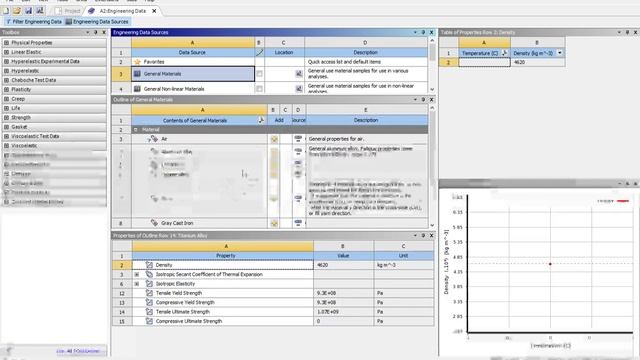Image resolution: width=640 pixels, height=360 pixels.
Task: Click the empty Temperature cell in row 2
Action: [484, 62]
